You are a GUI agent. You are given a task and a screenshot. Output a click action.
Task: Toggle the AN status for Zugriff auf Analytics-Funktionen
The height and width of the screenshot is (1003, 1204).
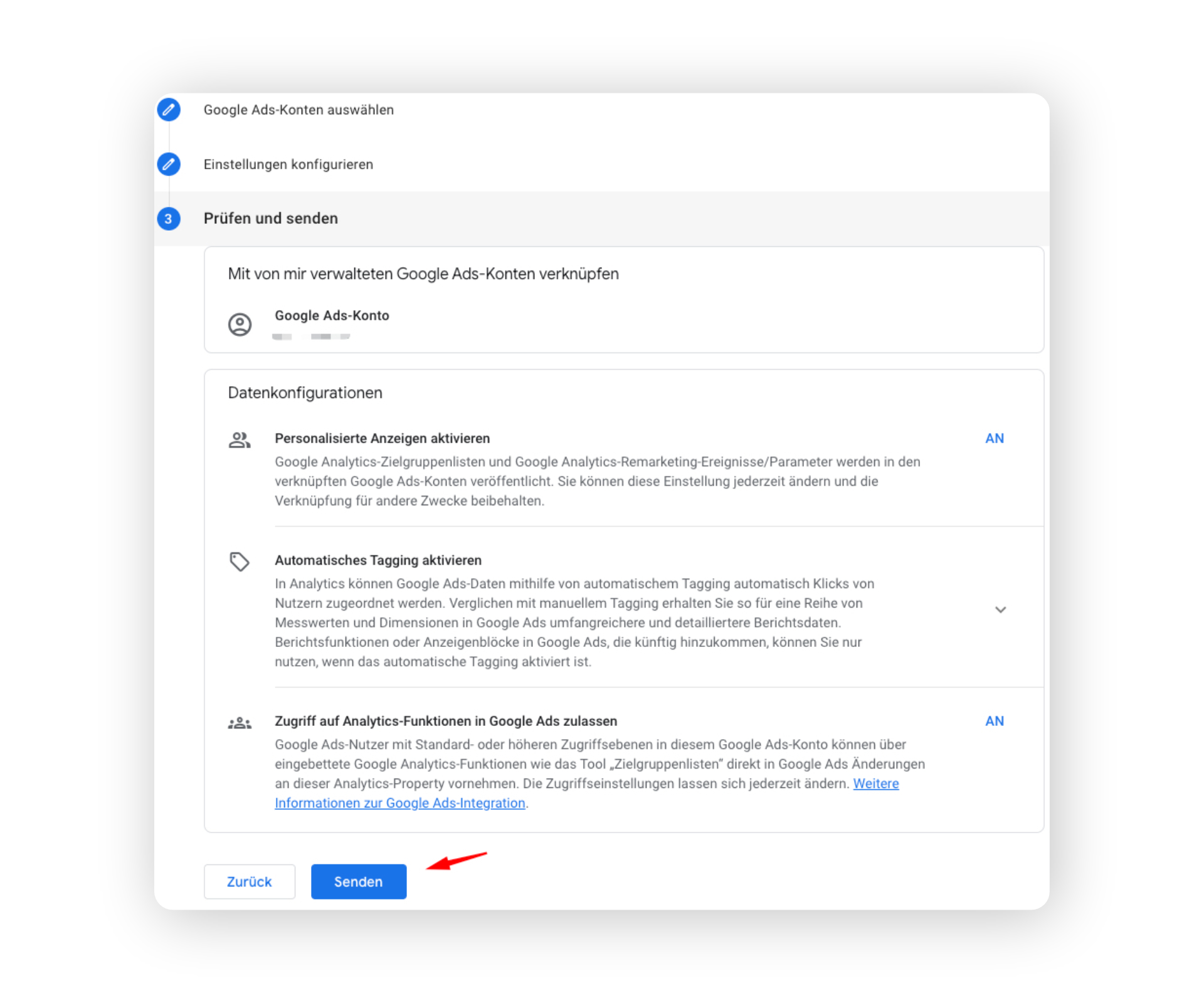[995, 721]
